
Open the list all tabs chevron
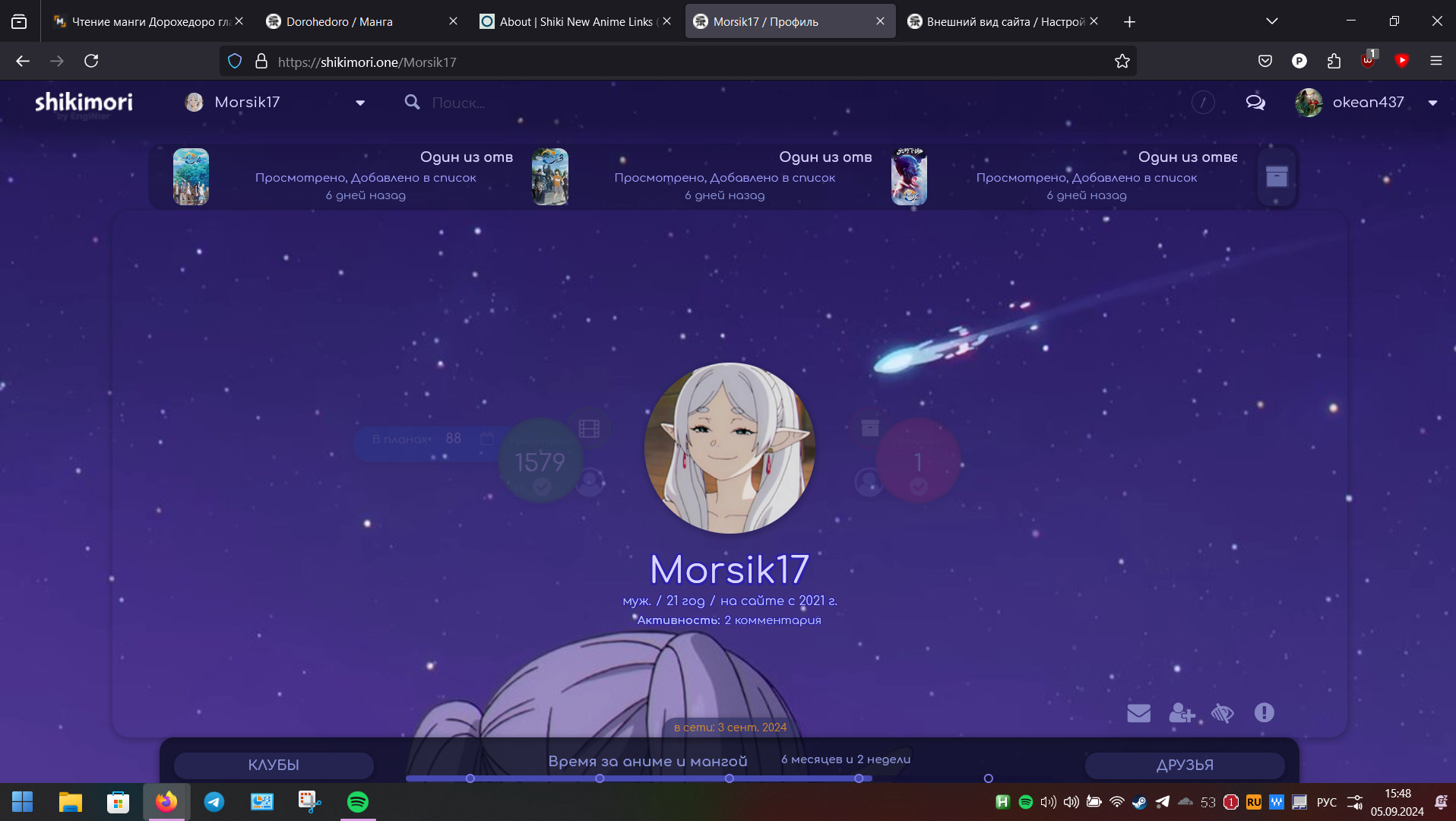click(1271, 21)
